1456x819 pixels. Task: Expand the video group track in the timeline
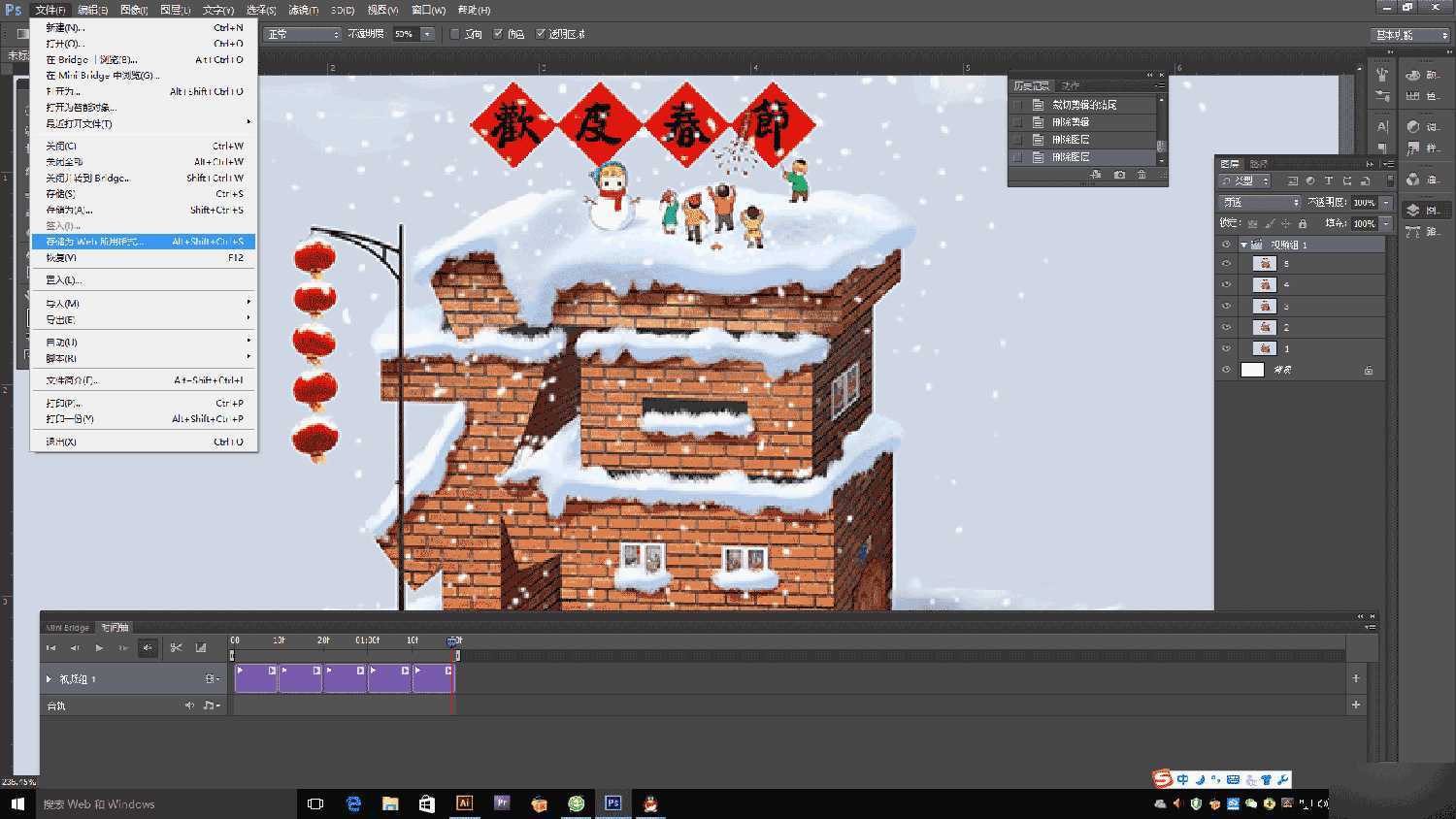point(49,679)
